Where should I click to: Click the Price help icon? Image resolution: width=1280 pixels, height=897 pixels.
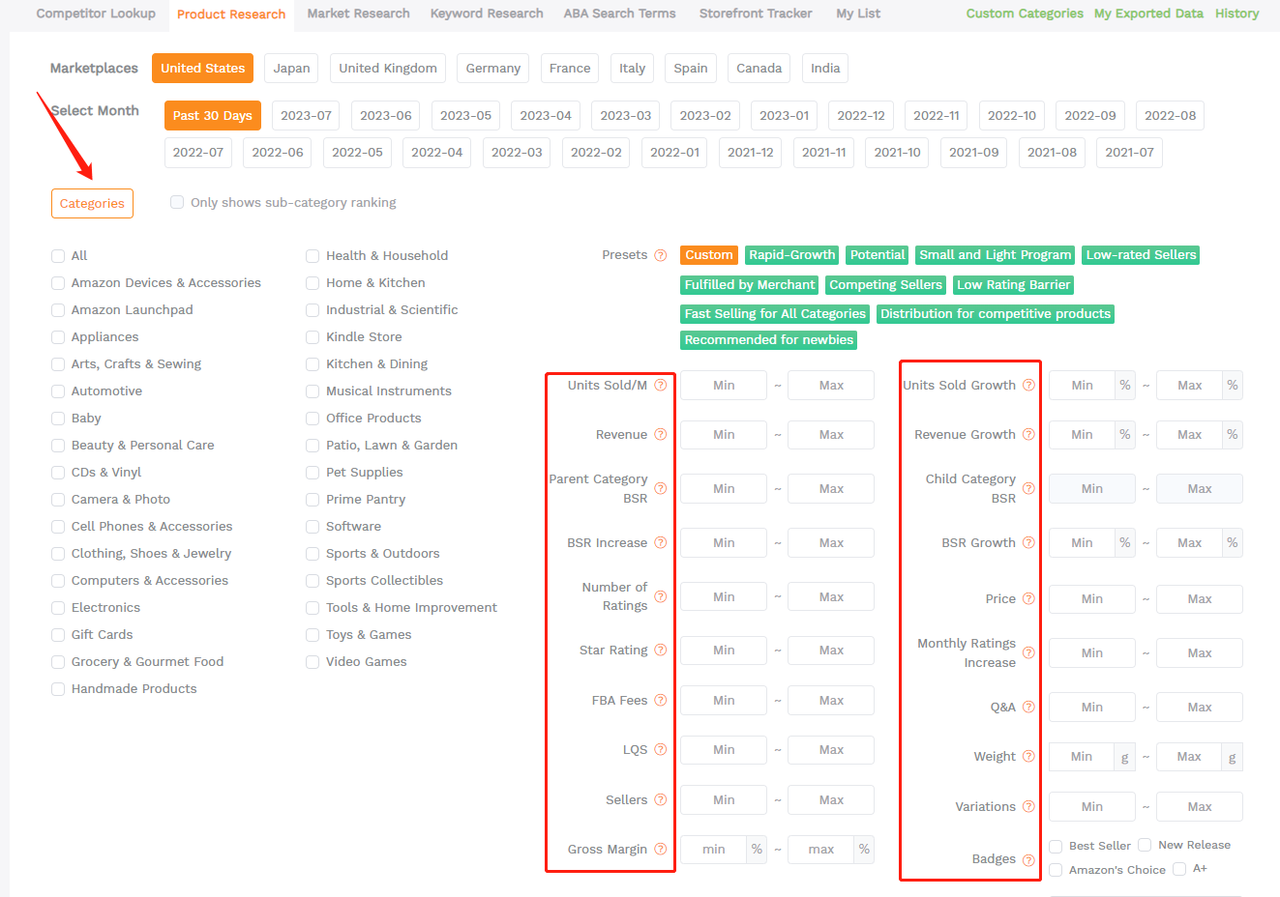[1028, 599]
